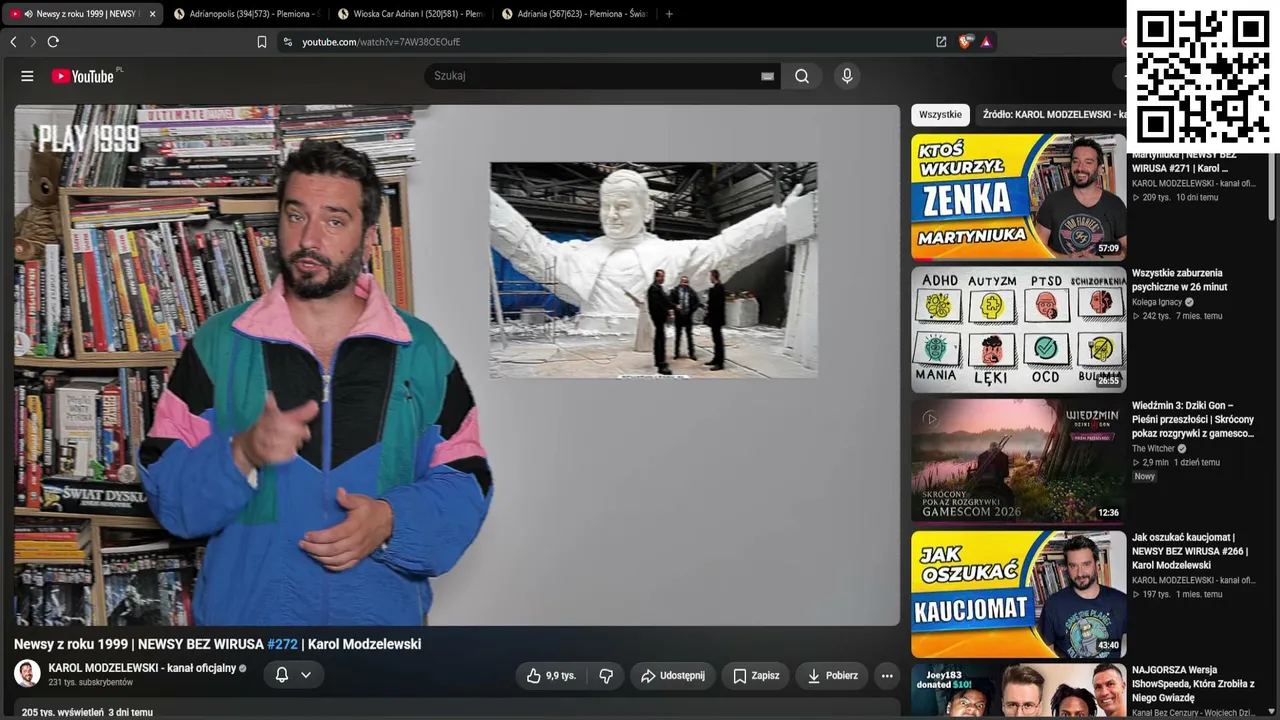The image size is (1280, 720).
Task: Open Karol Modzelewski channel avatar
Action: click(x=27, y=673)
